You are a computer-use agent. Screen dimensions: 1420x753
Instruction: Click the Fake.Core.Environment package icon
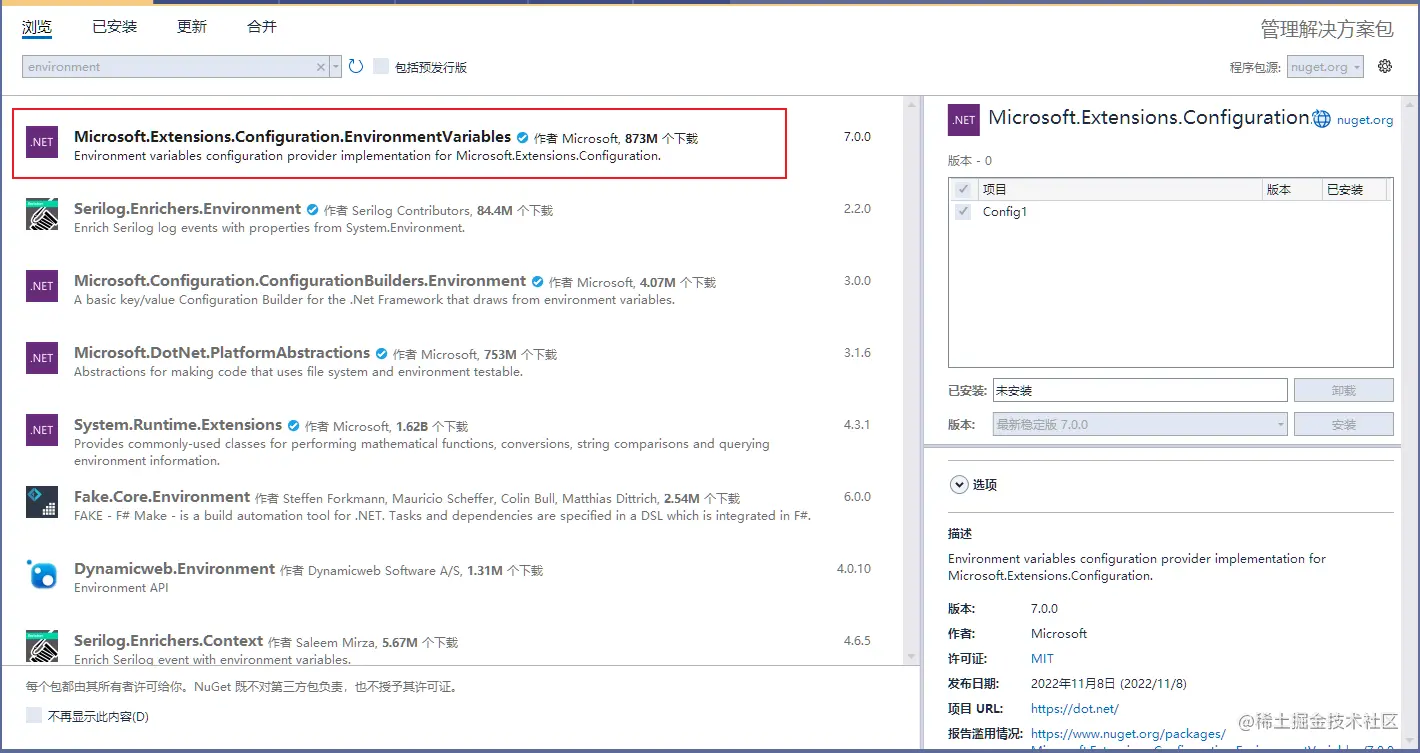tap(42, 502)
